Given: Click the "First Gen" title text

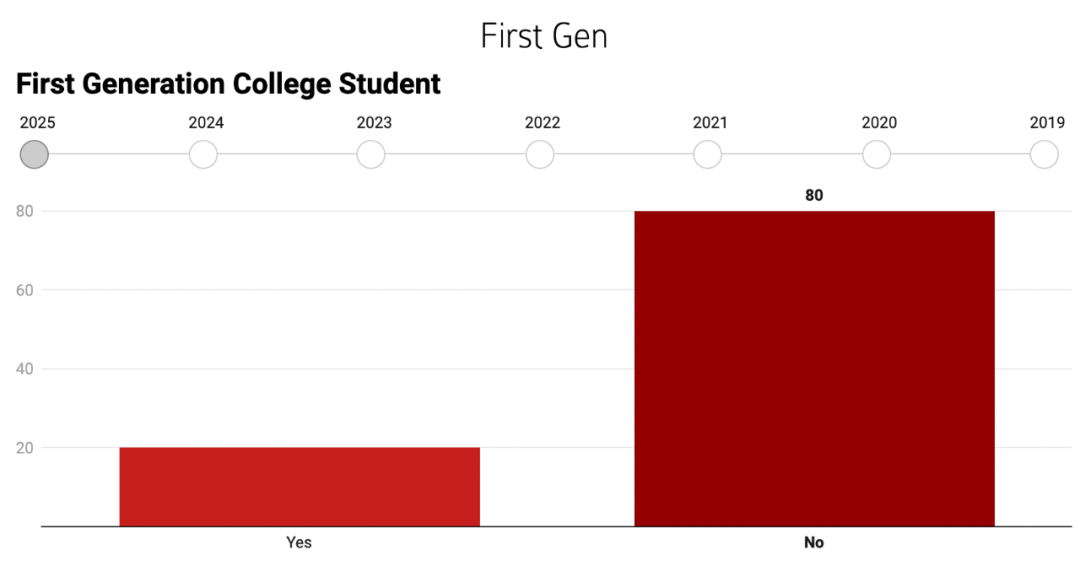Looking at the screenshot, I should coord(543,37).
